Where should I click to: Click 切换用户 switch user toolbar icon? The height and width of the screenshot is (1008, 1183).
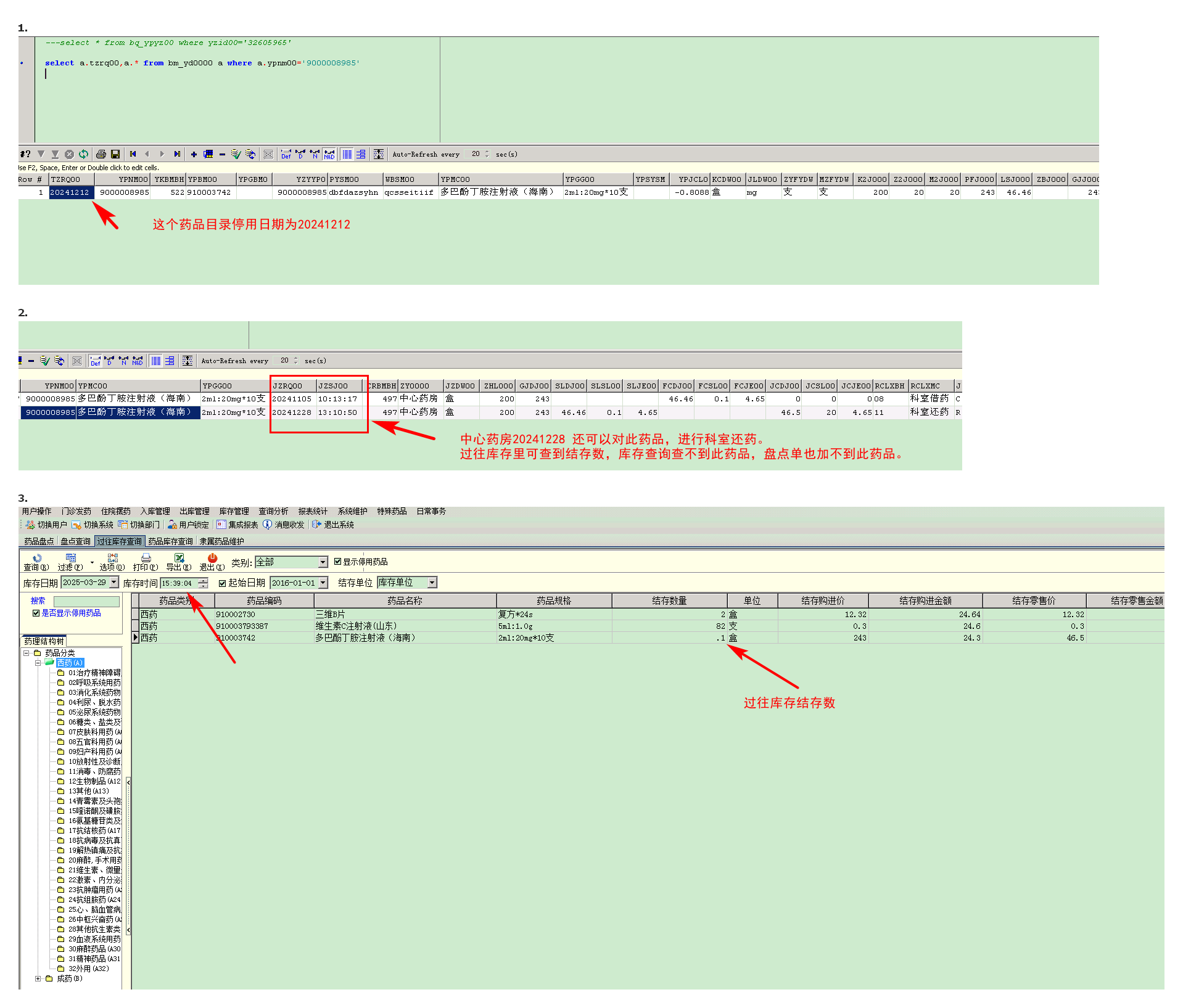point(46,525)
